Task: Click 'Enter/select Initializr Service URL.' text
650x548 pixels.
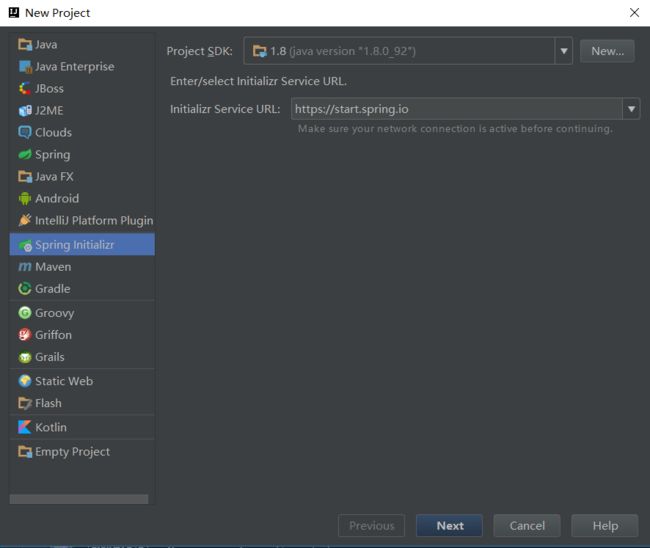Action: [258, 81]
